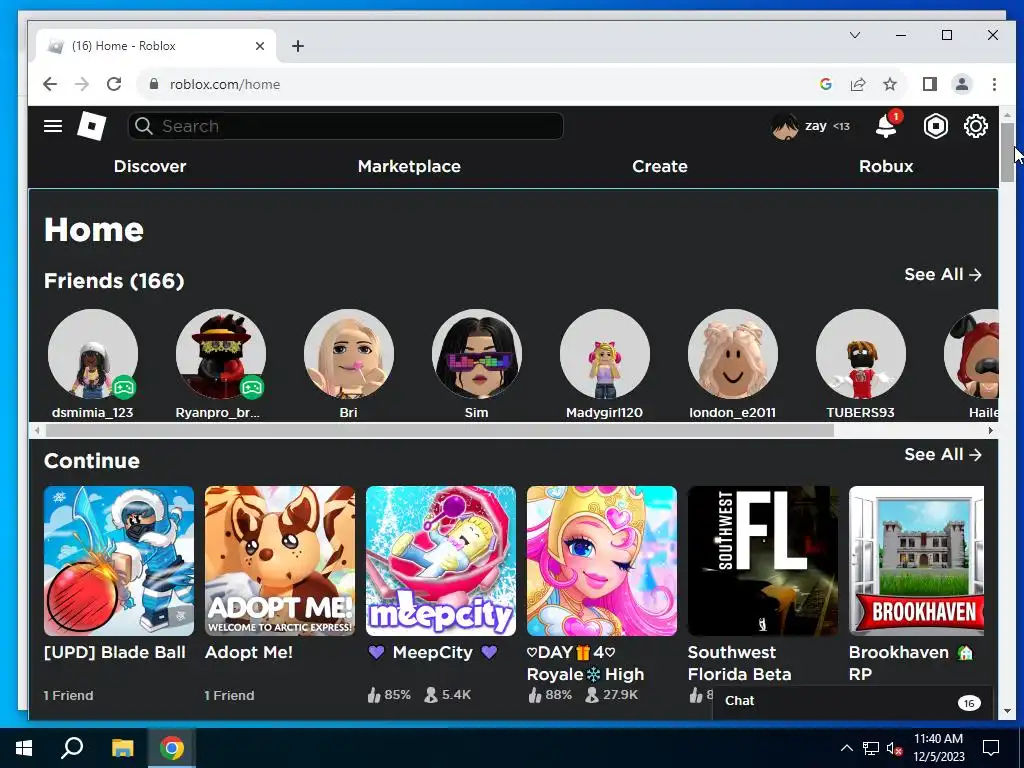
Task: Open File Explorer from the taskbar
Action: click(x=122, y=748)
